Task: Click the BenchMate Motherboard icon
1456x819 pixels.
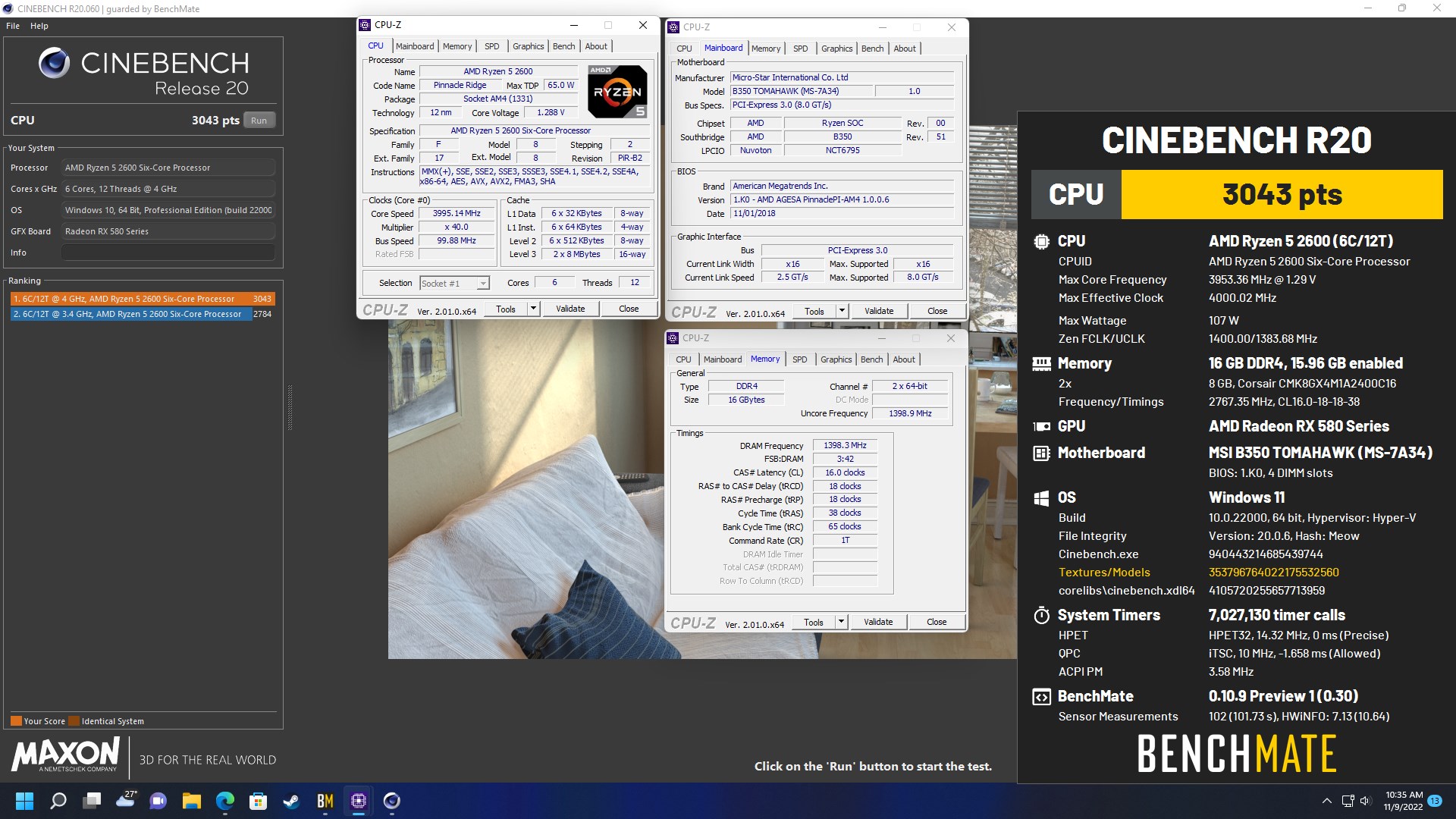Action: pyautogui.click(x=1041, y=453)
